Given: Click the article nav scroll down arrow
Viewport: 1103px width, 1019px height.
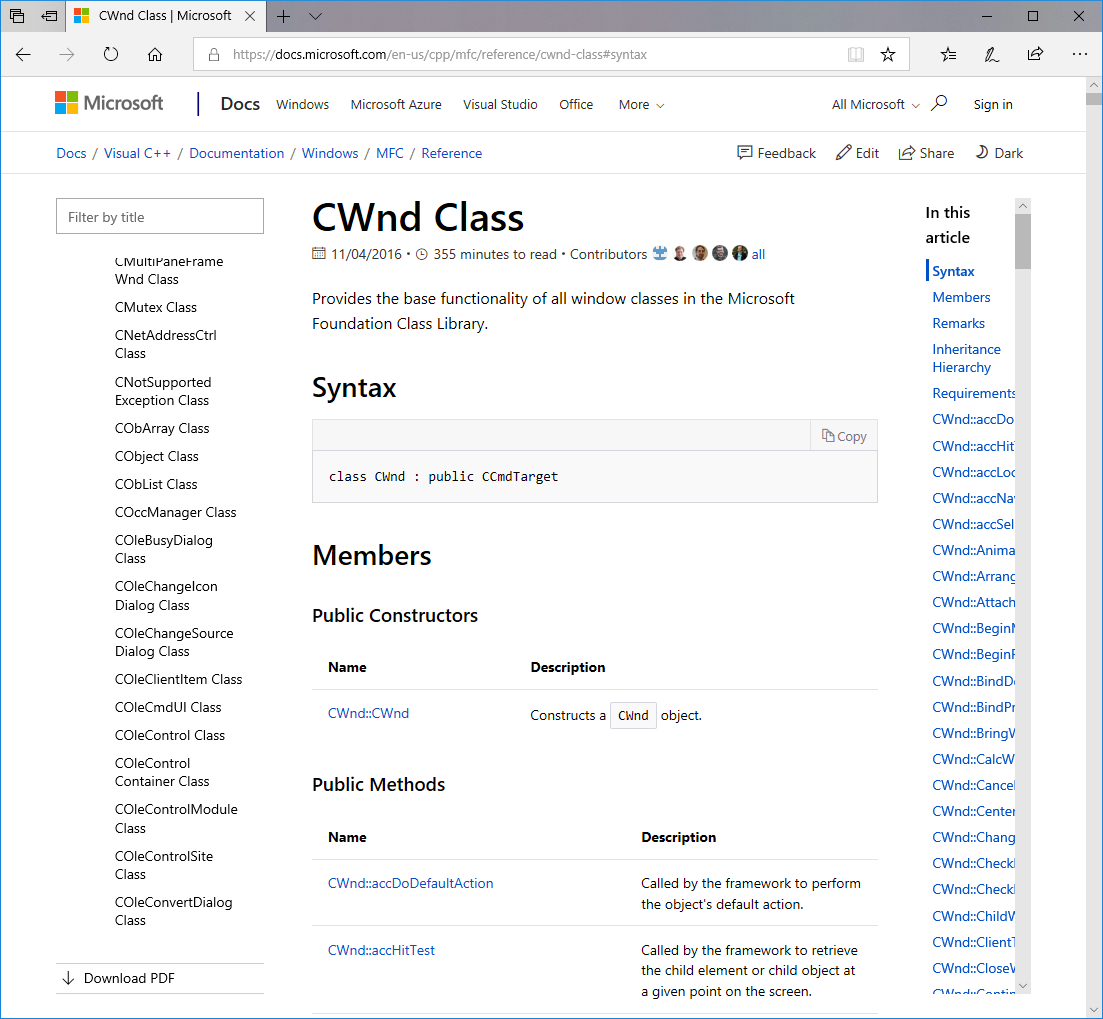Looking at the screenshot, I should 1024,987.
